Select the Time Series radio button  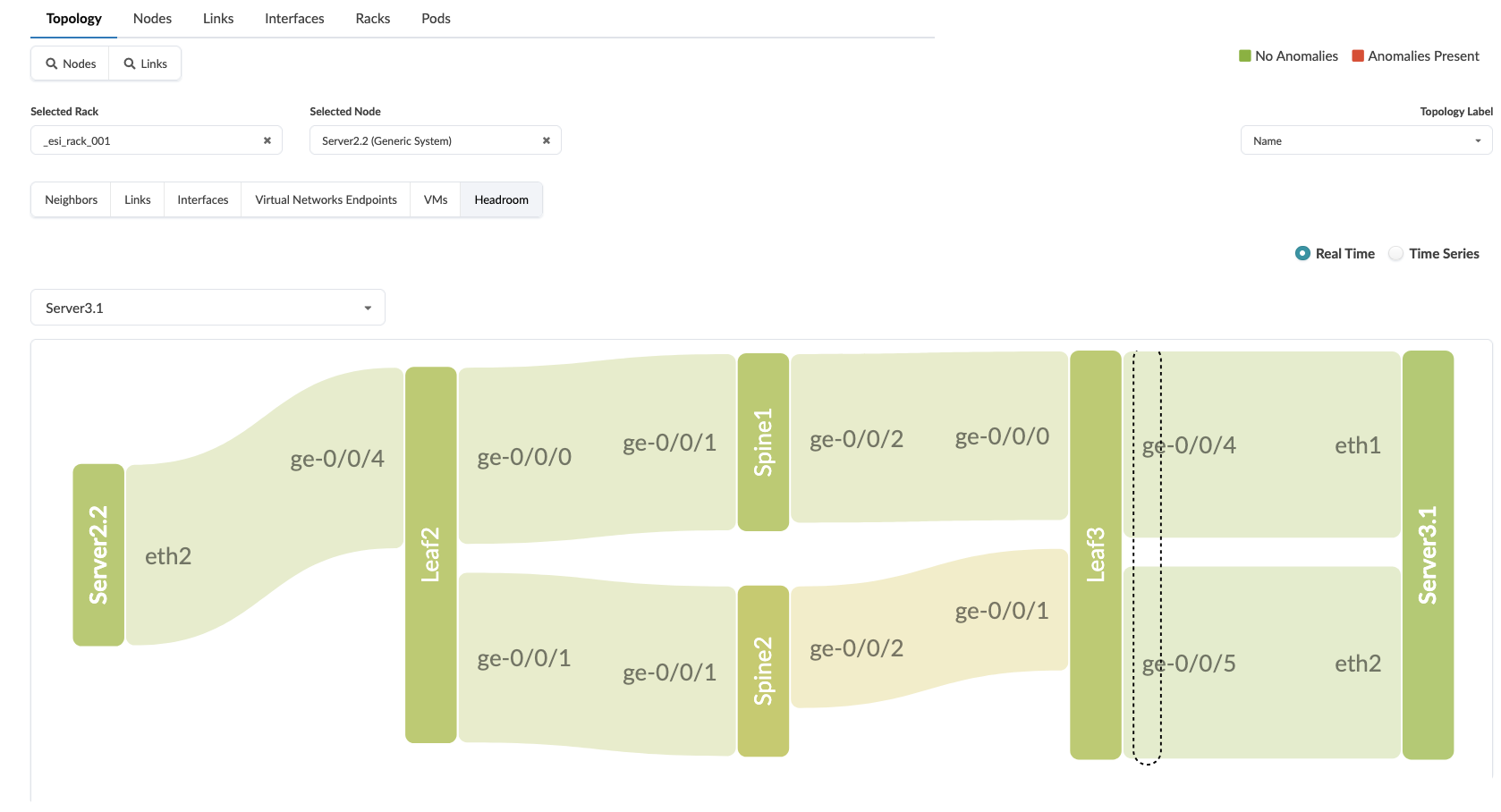1395,253
